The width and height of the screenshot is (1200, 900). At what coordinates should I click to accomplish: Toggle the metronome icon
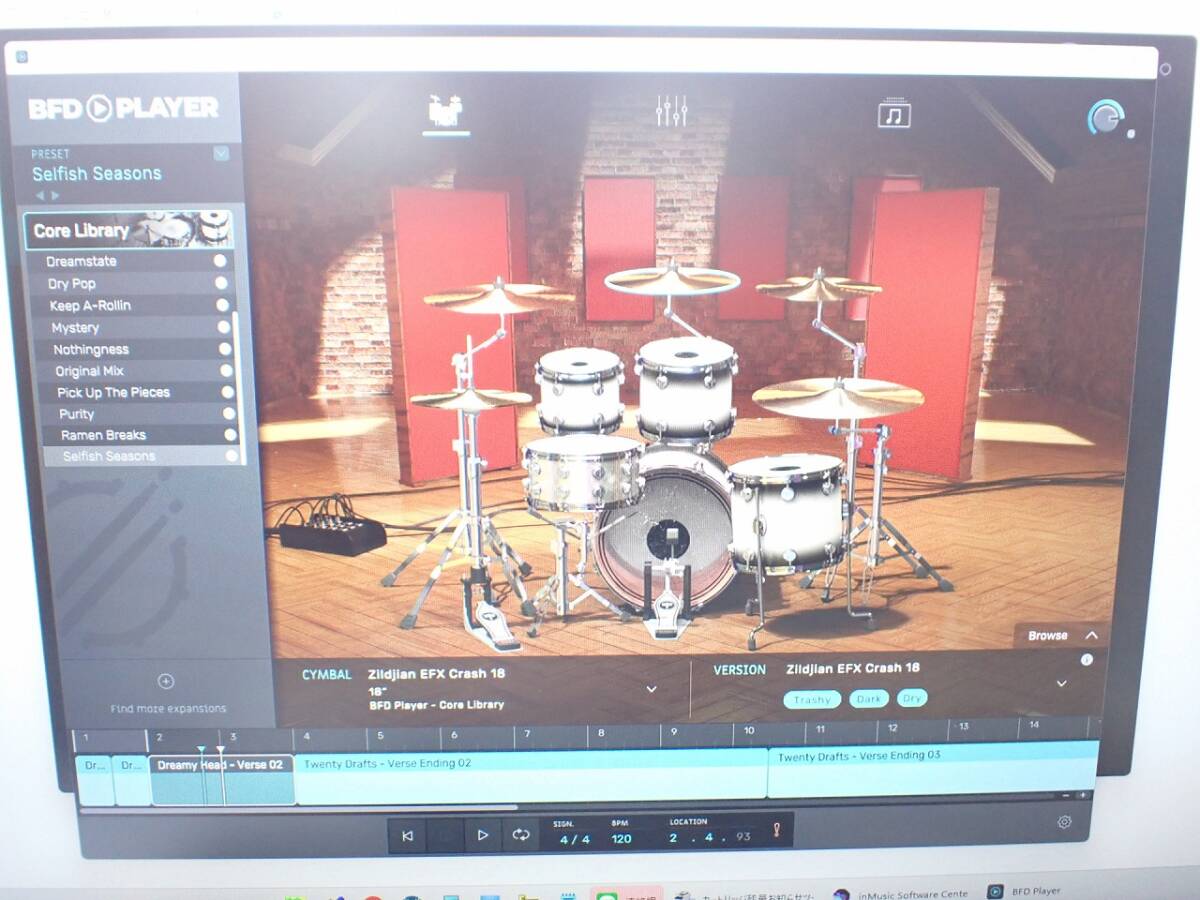[775, 830]
